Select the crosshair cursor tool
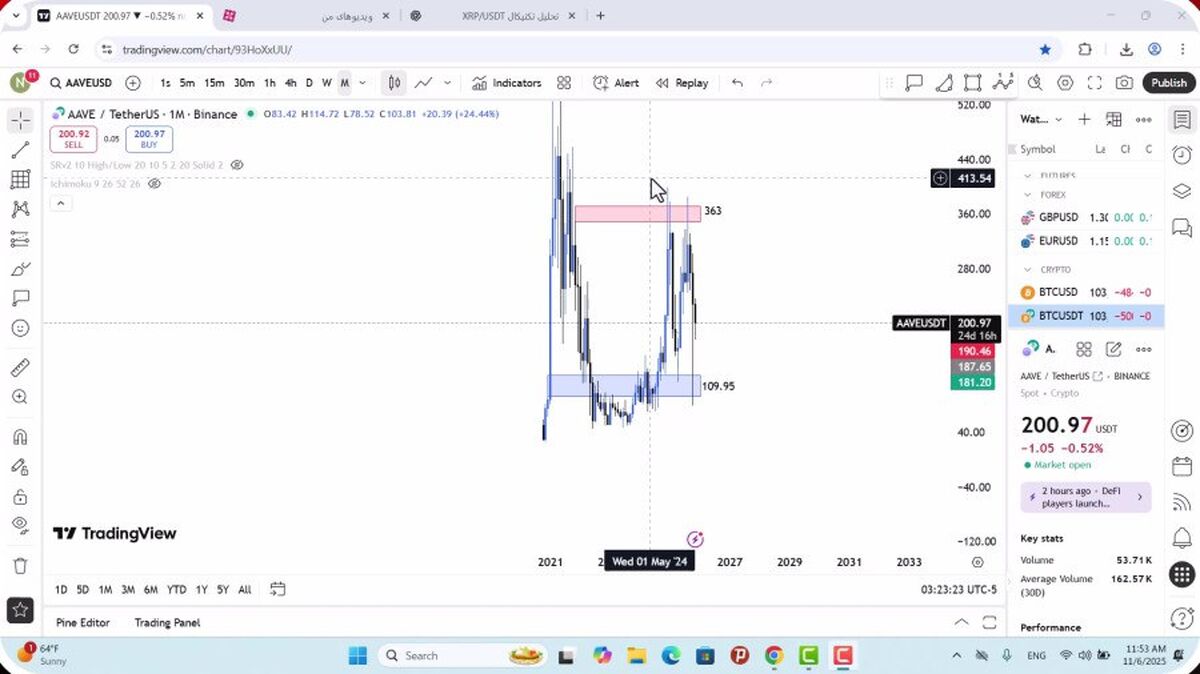This screenshot has height=674, width=1200. (x=20, y=121)
